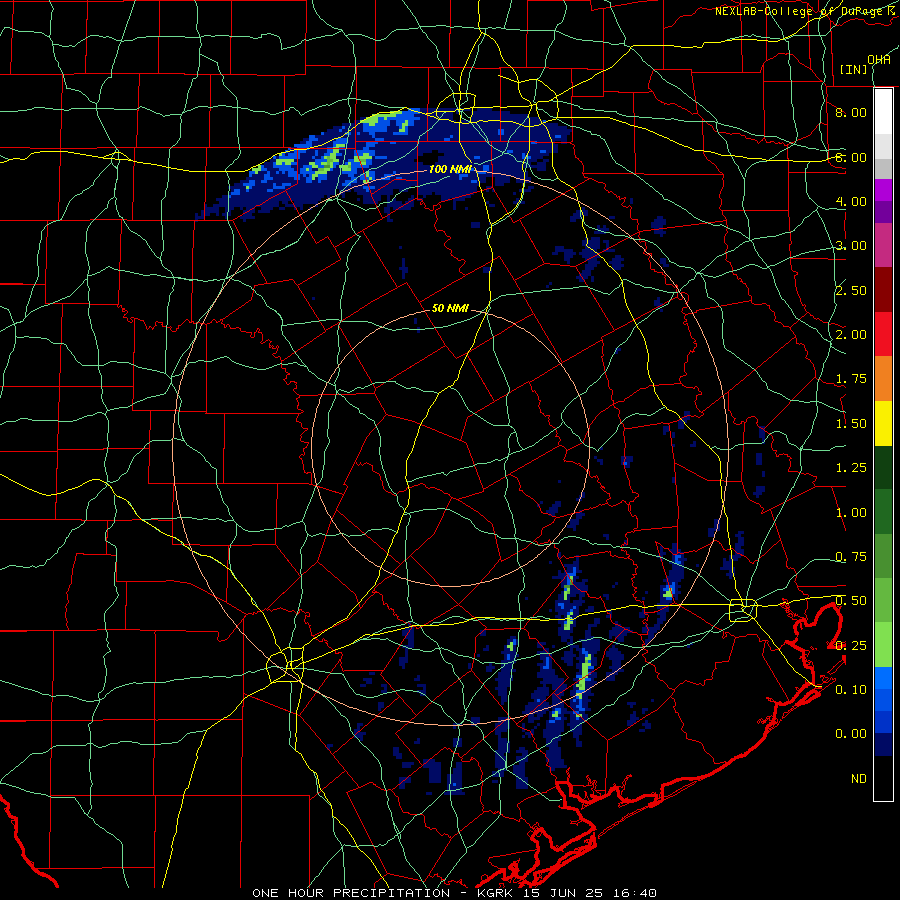Click the 1.25 legend value
900x900 pixels.
click(851, 468)
